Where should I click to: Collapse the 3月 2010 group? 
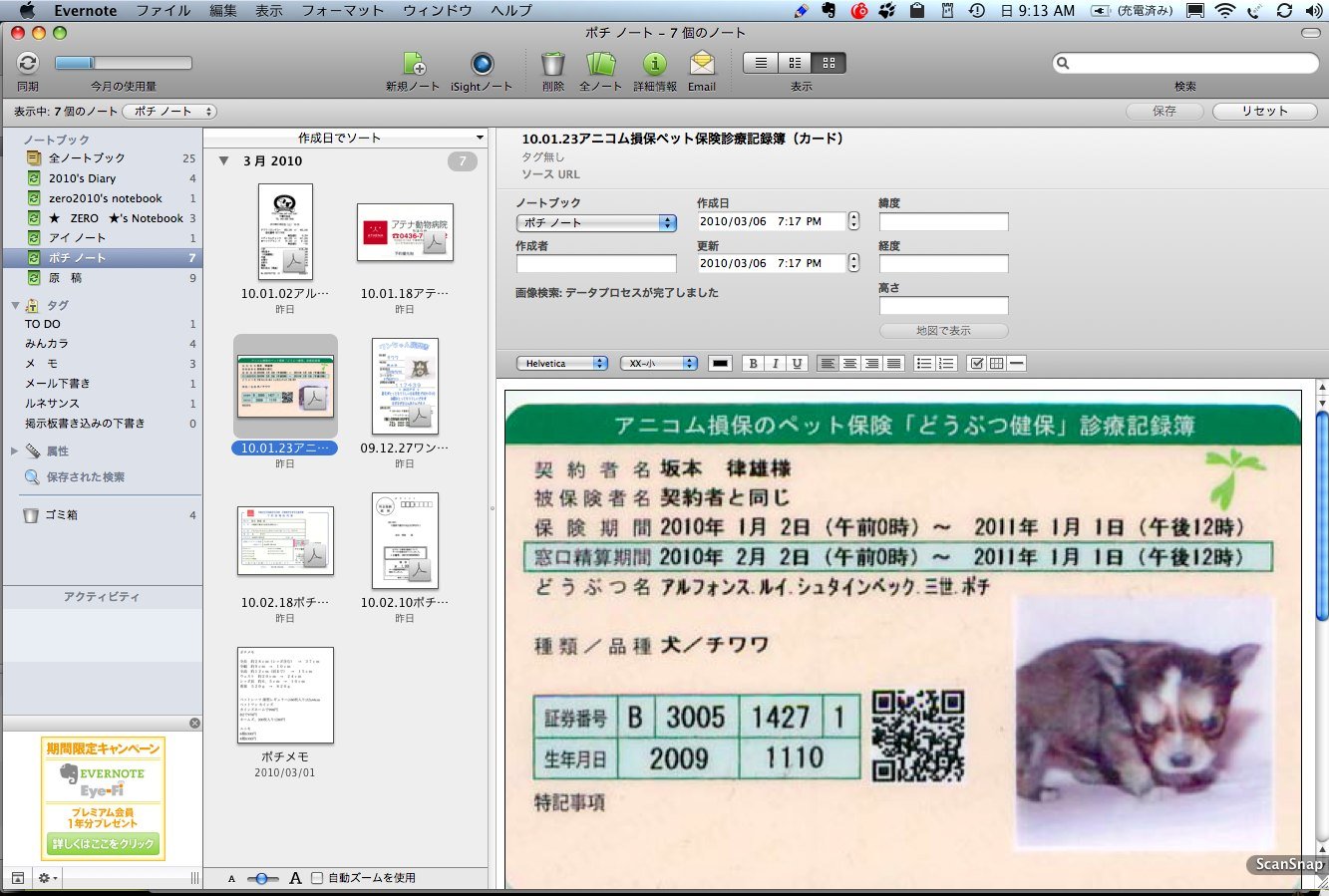point(224,160)
